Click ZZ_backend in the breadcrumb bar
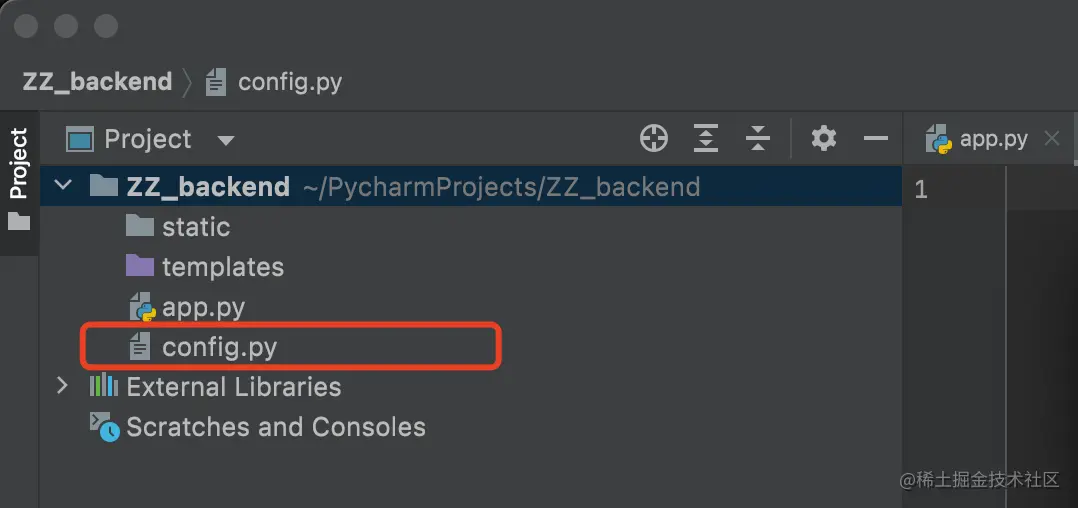Image resolution: width=1078 pixels, height=508 pixels. pos(97,82)
